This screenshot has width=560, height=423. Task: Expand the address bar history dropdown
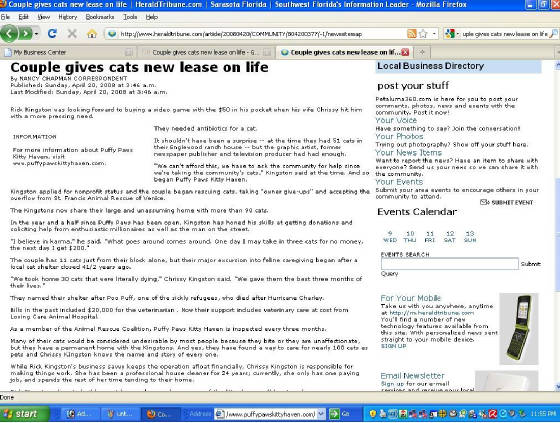434,34
